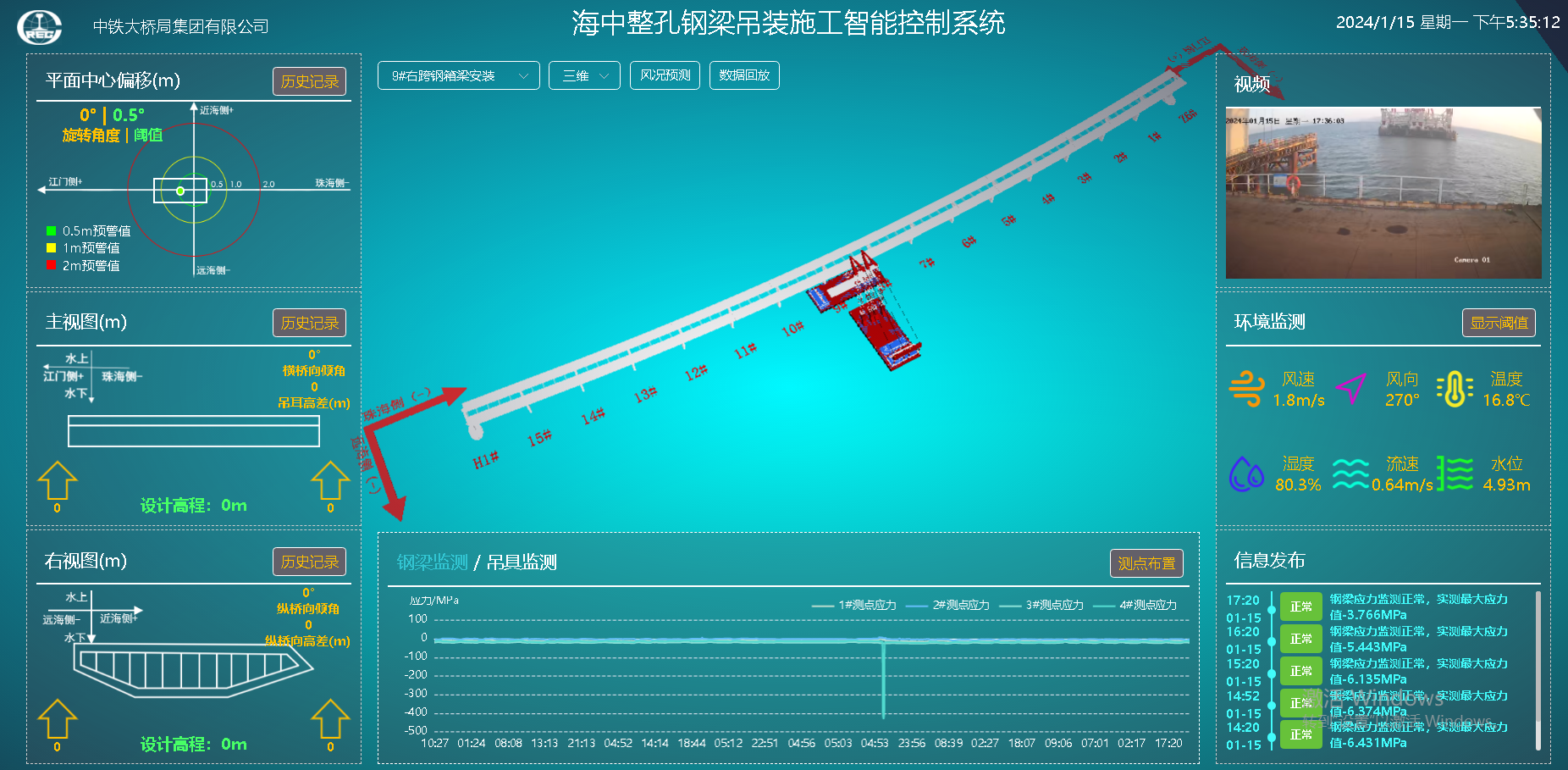
Task: Click the water level value 4.93m
Action: coord(1507,485)
